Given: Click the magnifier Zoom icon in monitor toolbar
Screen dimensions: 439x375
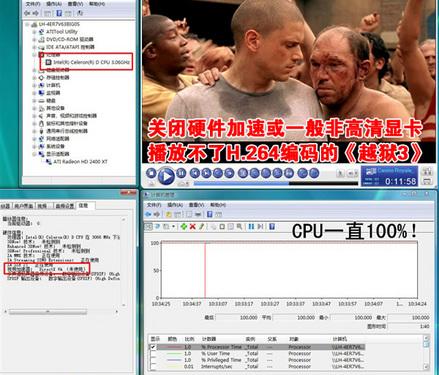Looking at the screenshot, I should pyautogui.click(x=239, y=227).
